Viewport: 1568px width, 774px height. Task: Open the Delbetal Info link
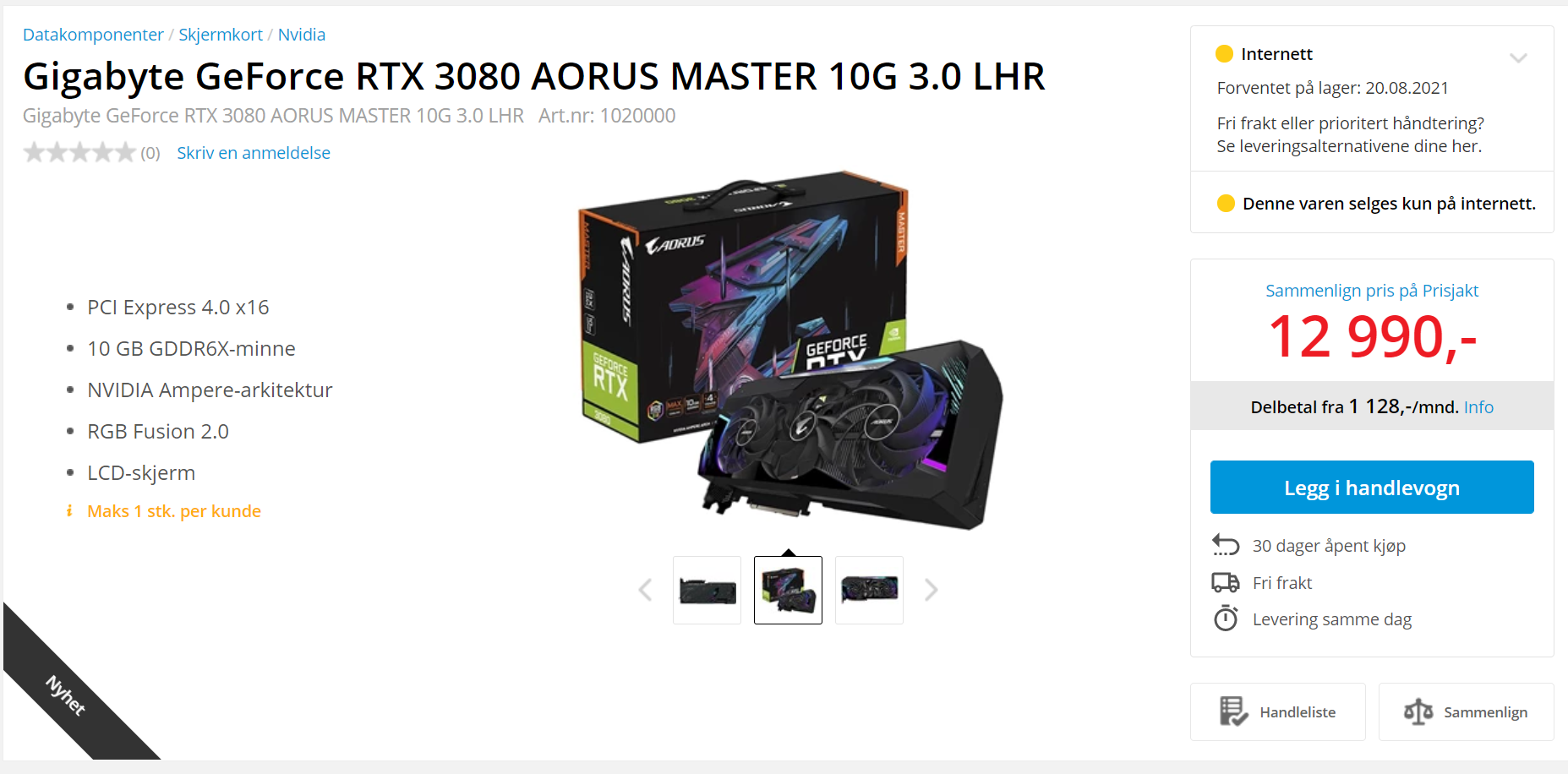[1478, 407]
